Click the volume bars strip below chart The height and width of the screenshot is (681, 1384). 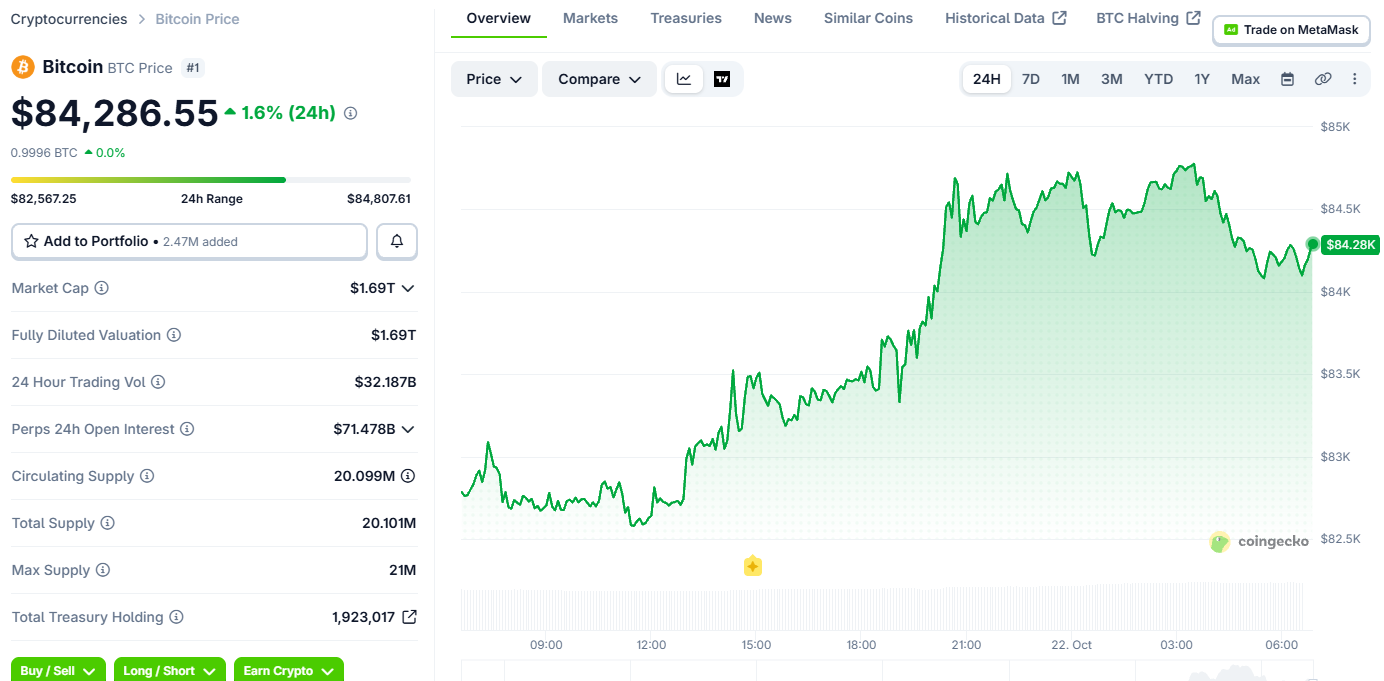pyautogui.click(x=883, y=609)
